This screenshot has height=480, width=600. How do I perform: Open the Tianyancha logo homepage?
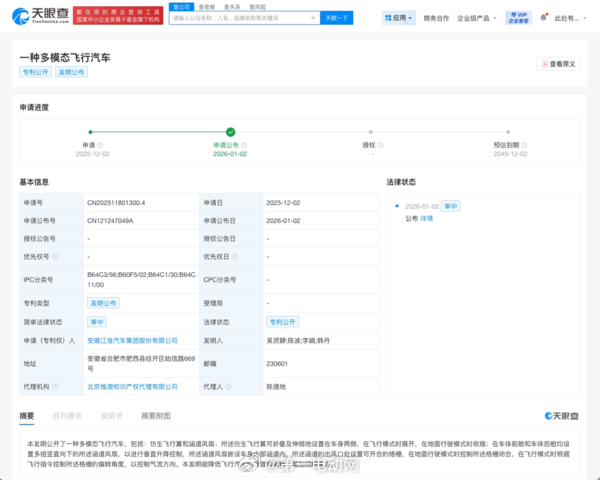pos(41,16)
